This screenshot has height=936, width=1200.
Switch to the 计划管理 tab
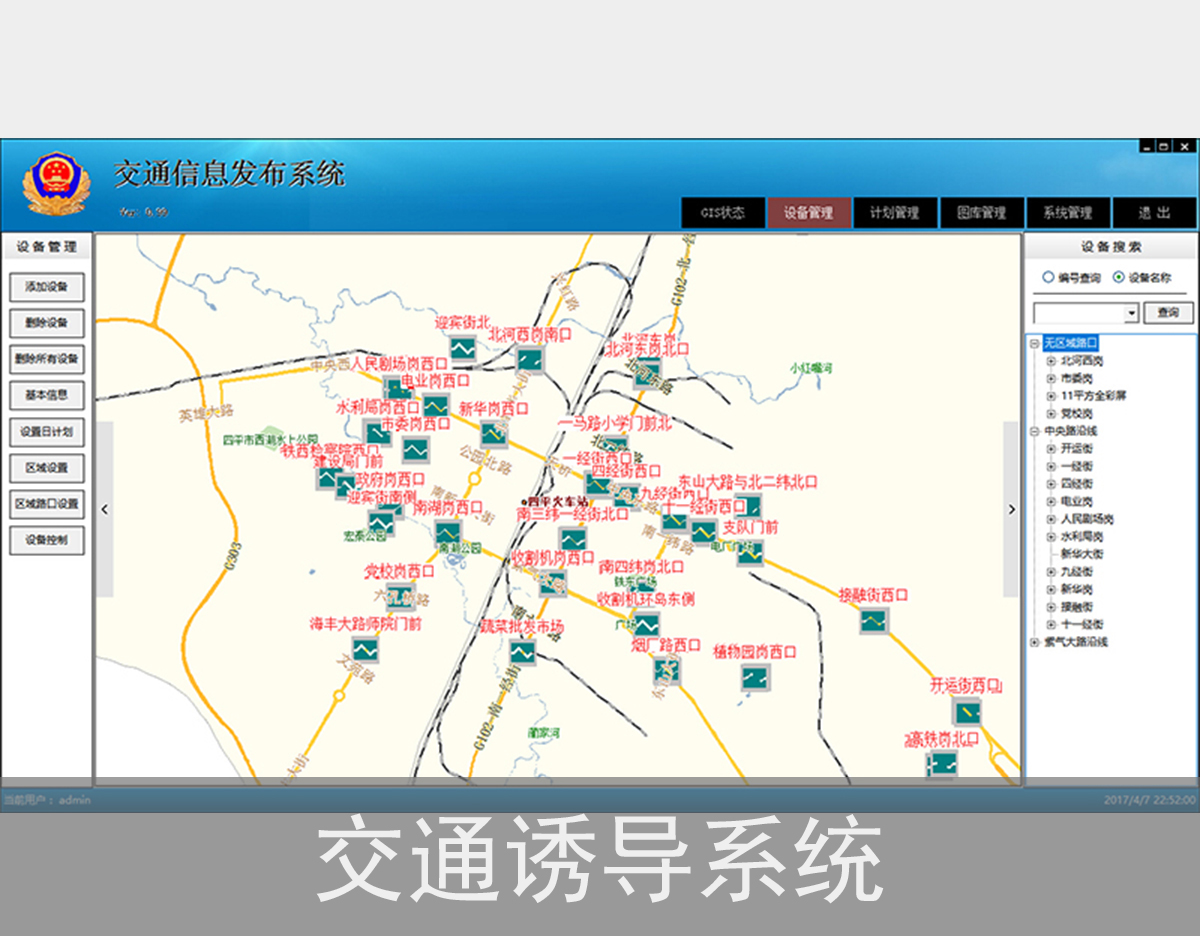(896, 213)
